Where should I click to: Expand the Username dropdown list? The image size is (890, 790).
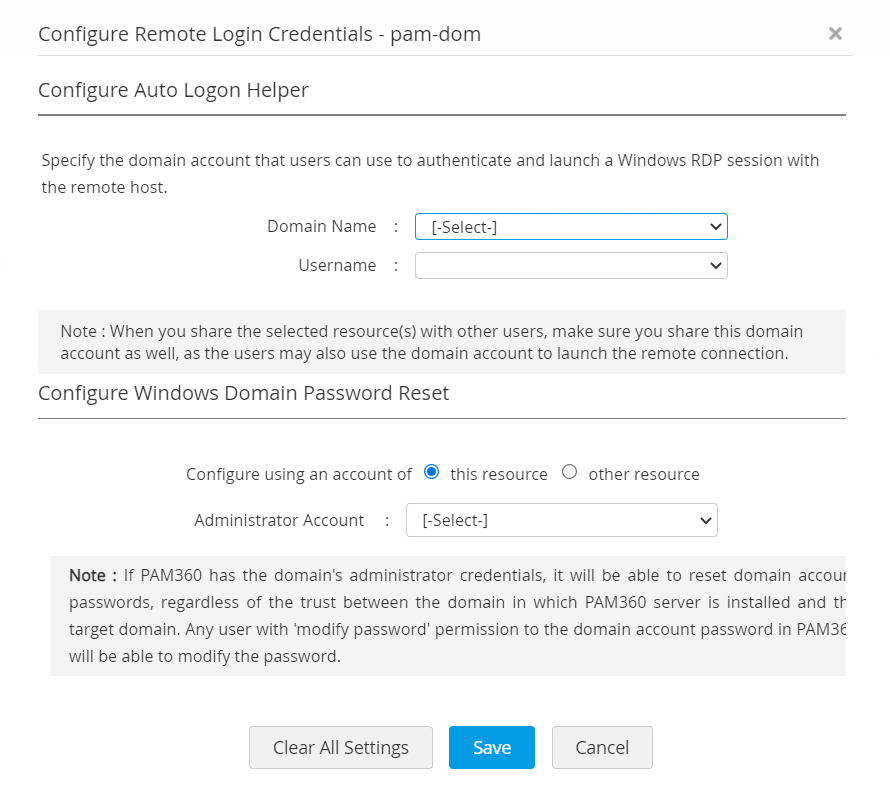[x=571, y=265]
